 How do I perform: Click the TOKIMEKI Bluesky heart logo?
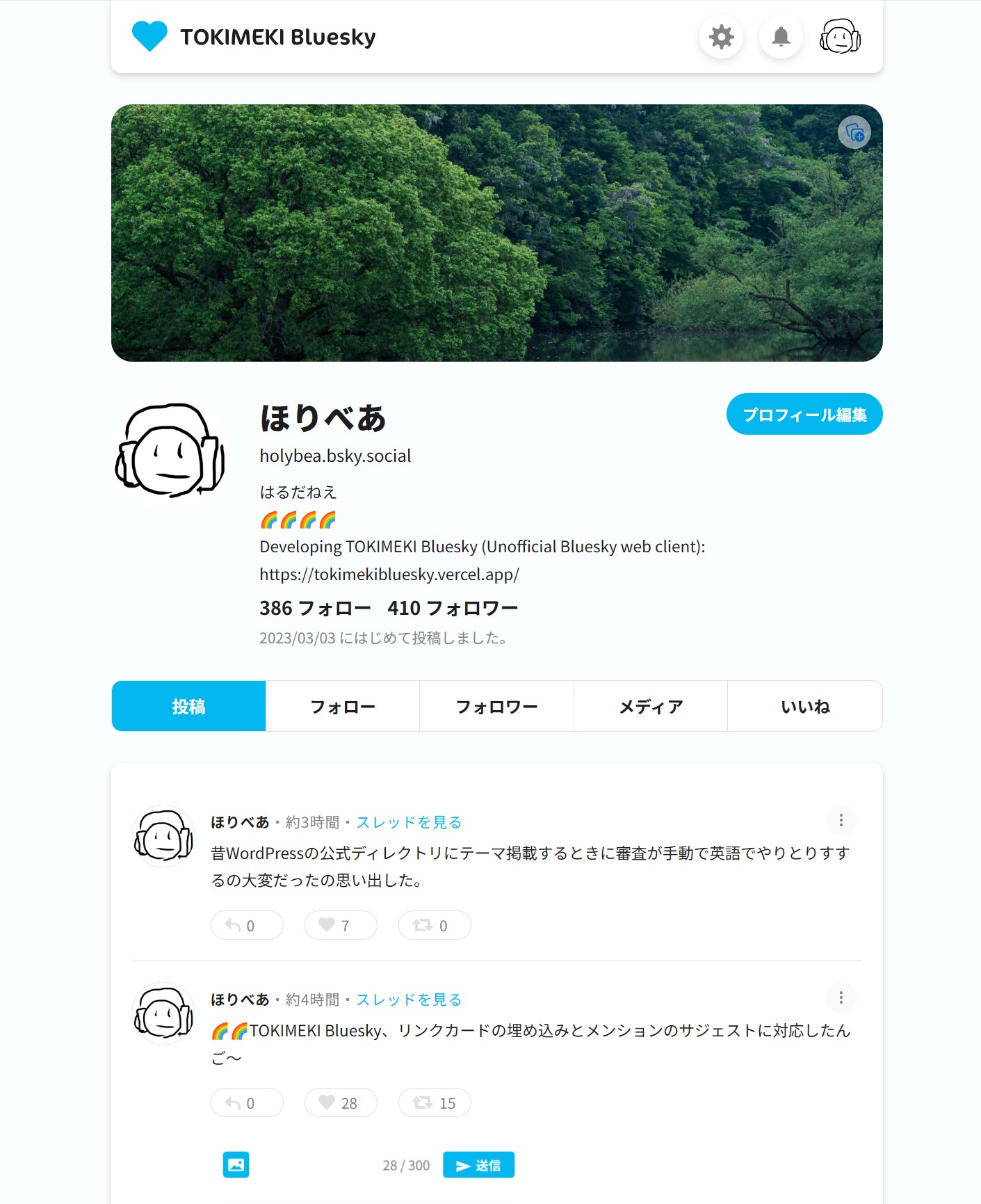coord(149,36)
